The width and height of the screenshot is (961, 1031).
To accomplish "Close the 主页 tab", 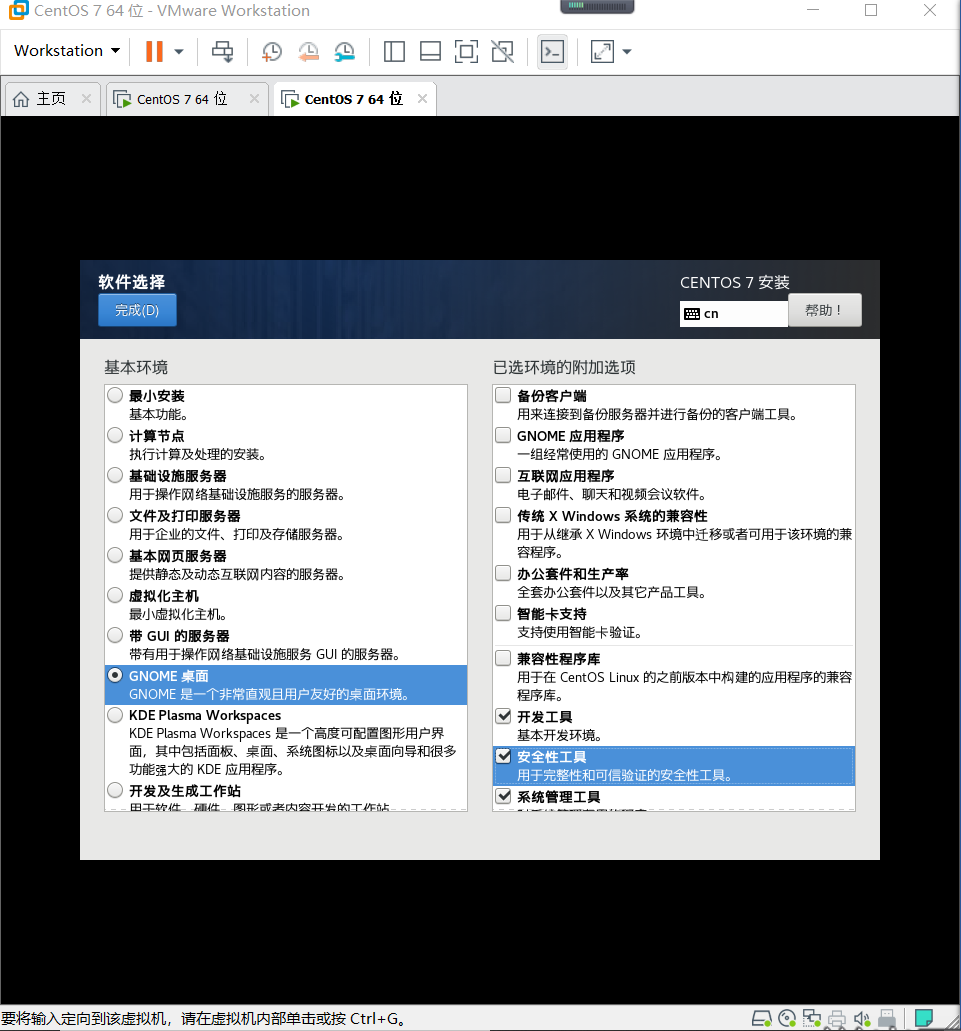I will [86, 99].
